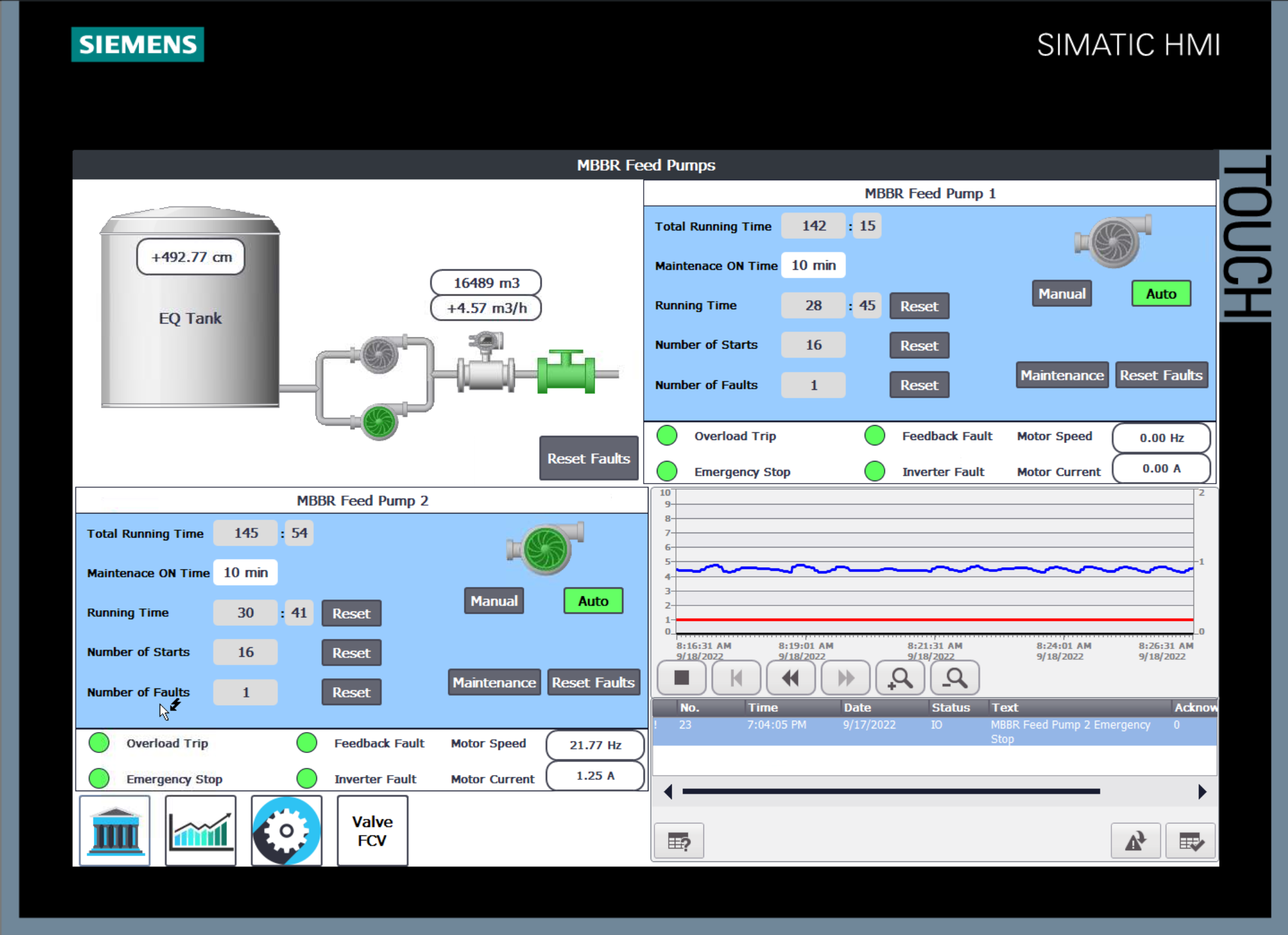
Task: Open the trends chart screen icon
Action: coord(201,830)
